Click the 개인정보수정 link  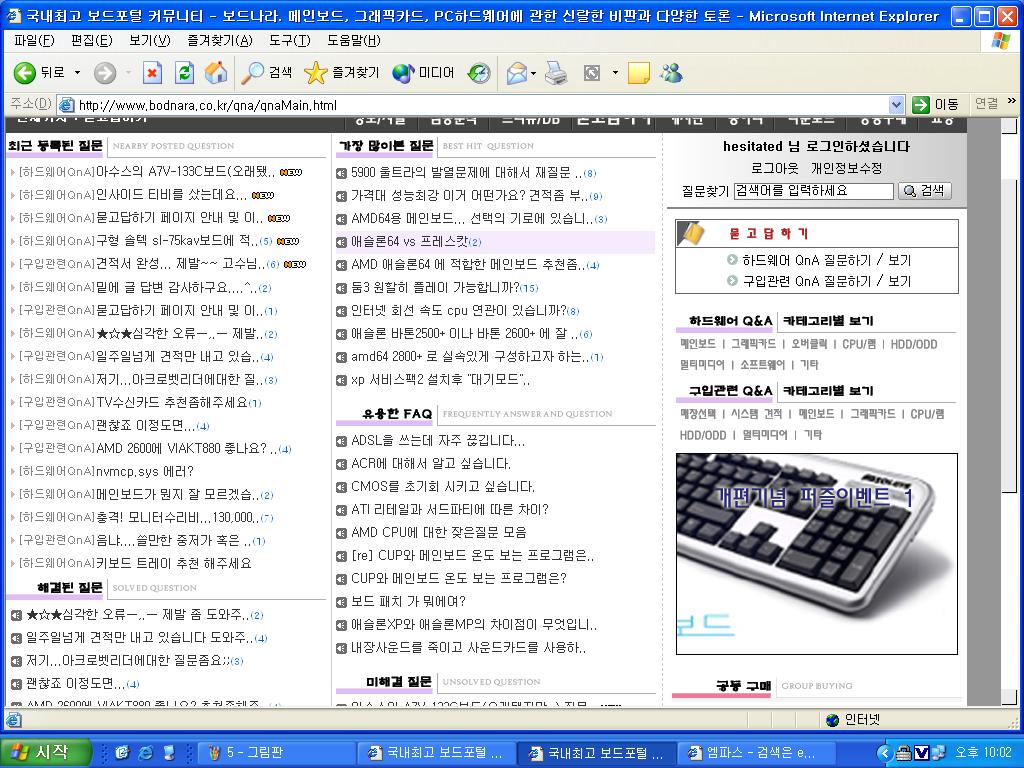(x=846, y=168)
